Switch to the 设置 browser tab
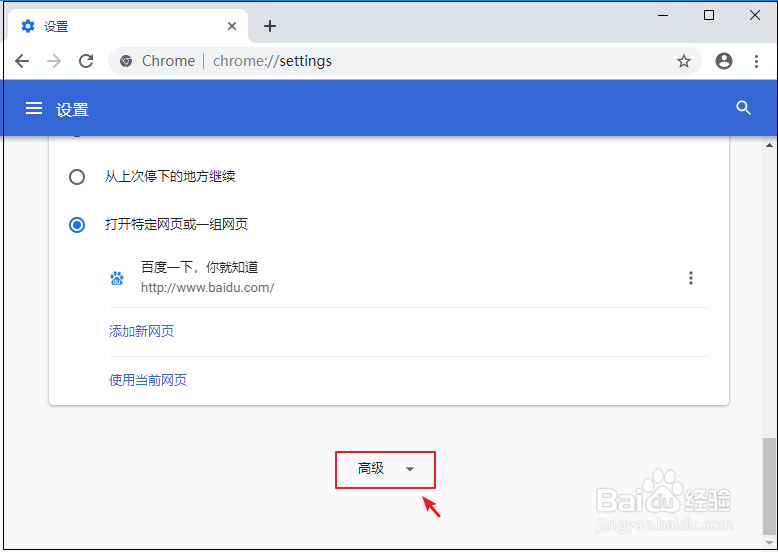 128,26
